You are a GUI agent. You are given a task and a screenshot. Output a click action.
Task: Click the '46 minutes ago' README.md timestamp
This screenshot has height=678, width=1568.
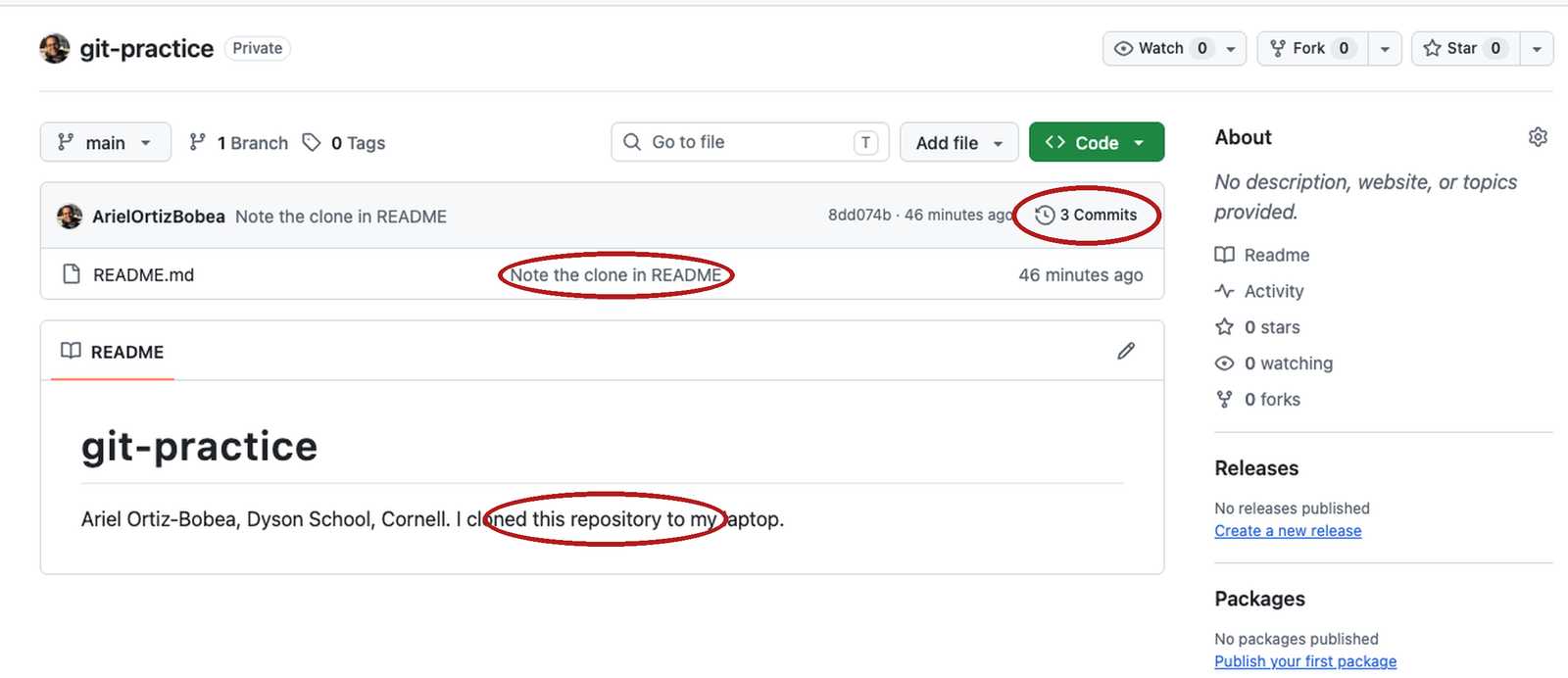pos(1081,275)
